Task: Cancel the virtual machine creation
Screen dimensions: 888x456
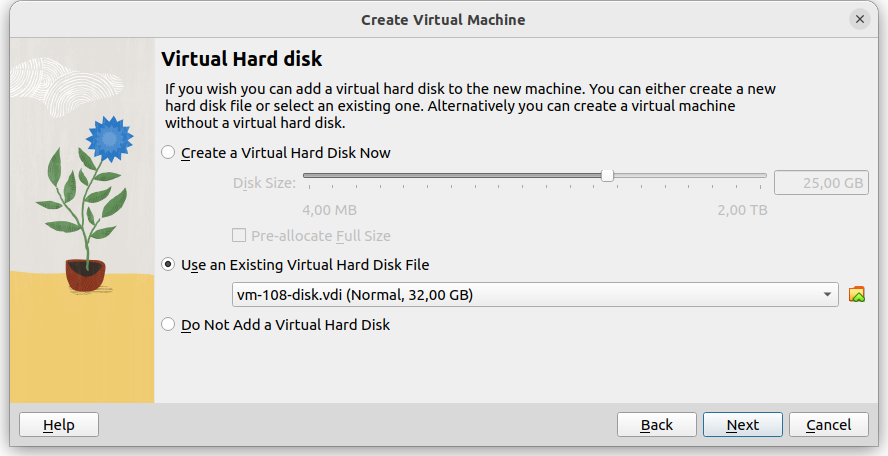Action: tap(828, 425)
